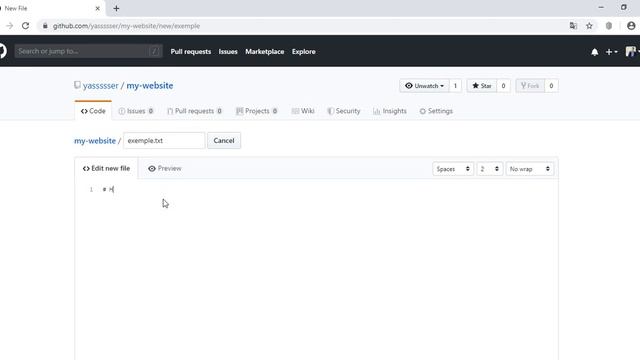Click the watchers count 1
Image resolution: width=640 pixels, height=360 pixels.
(455, 86)
